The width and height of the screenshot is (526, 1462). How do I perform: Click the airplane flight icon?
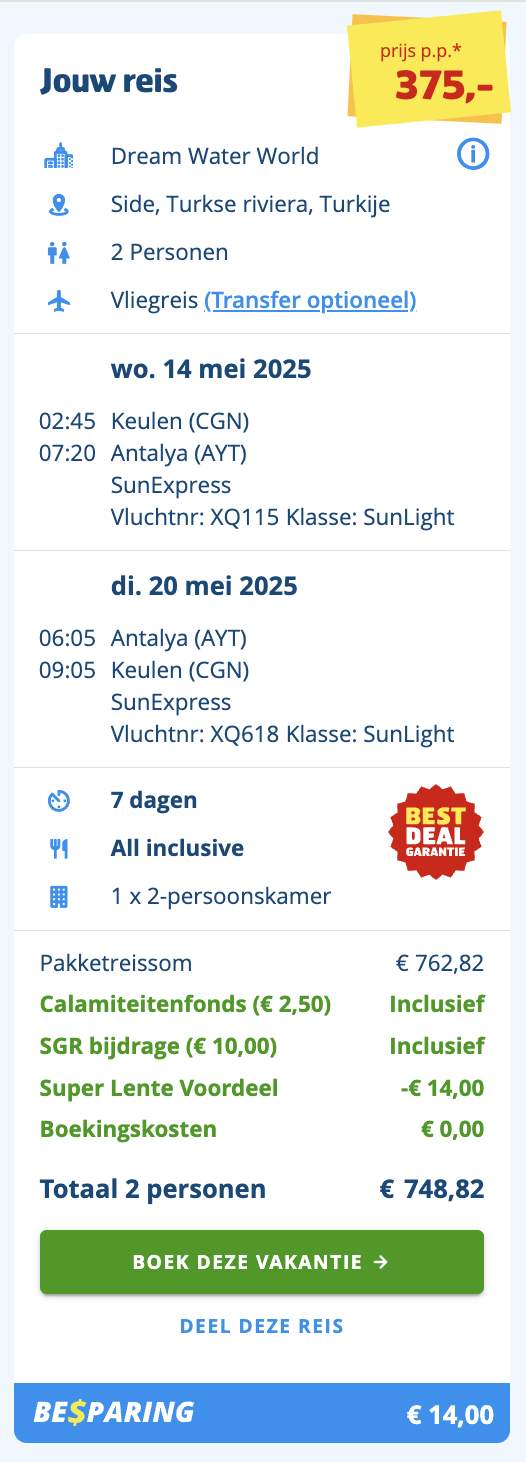(59, 300)
